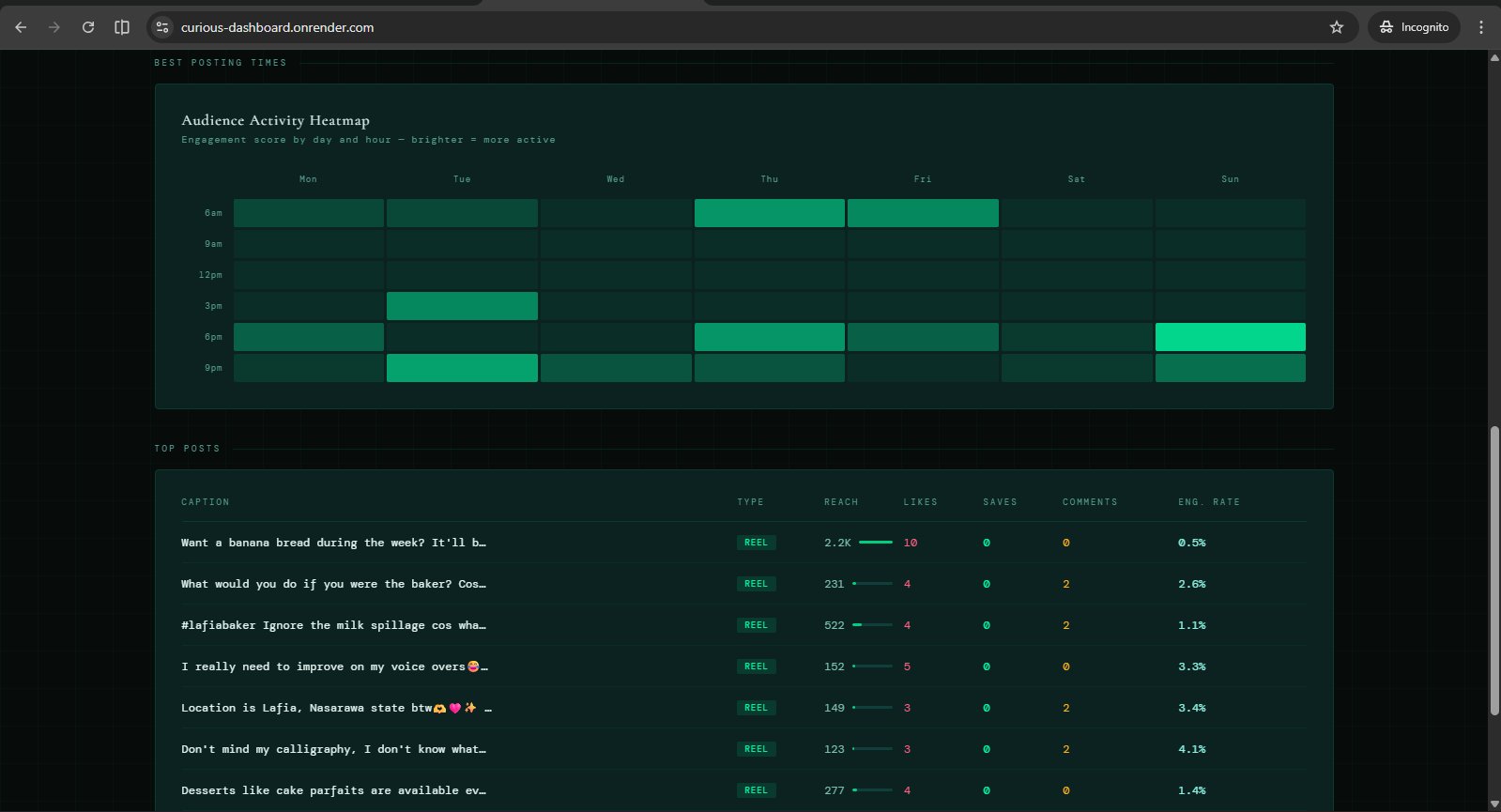This screenshot has width=1501, height=812.
Task: Select the Friday 6am heatmap cell
Action: (x=923, y=213)
